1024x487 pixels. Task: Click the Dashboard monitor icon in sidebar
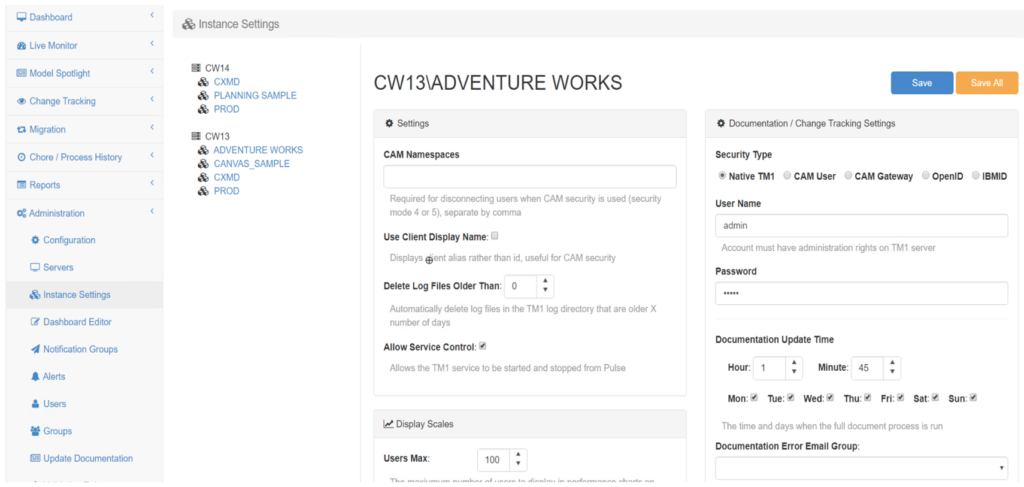[x=22, y=17]
